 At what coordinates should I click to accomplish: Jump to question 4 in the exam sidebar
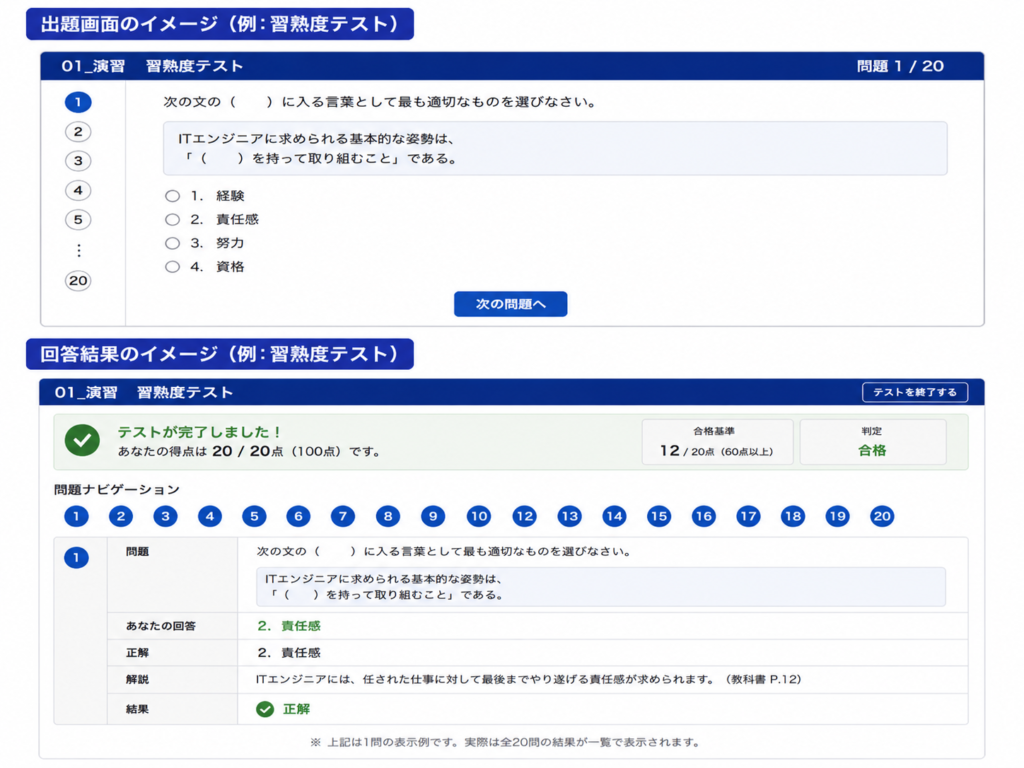point(78,190)
